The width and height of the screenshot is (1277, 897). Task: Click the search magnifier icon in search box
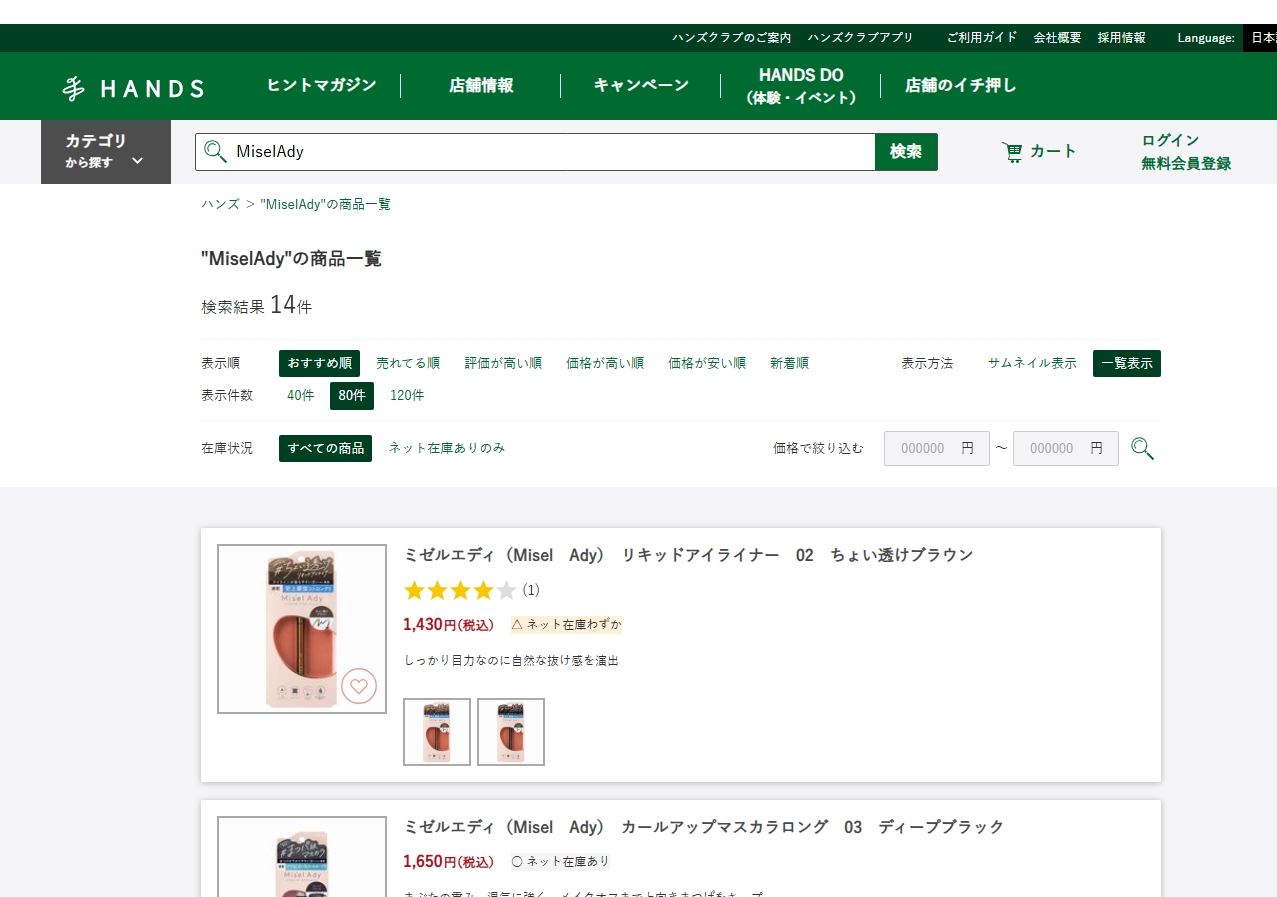(215, 152)
